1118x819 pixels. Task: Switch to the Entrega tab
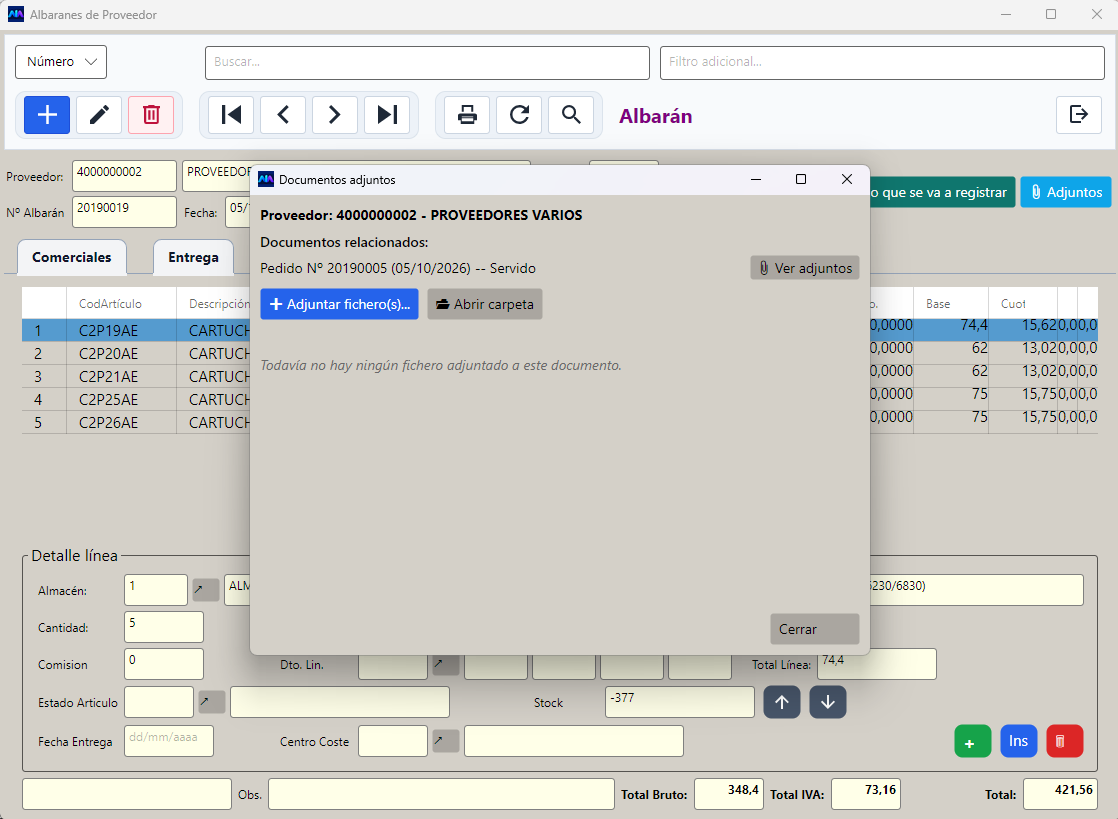click(193, 257)
